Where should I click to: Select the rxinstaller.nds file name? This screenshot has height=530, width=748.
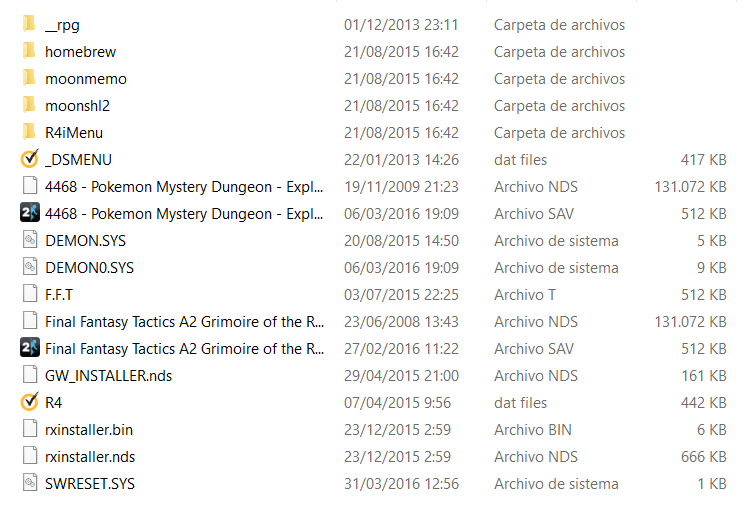pyautogui.click(x=90, y=456)
